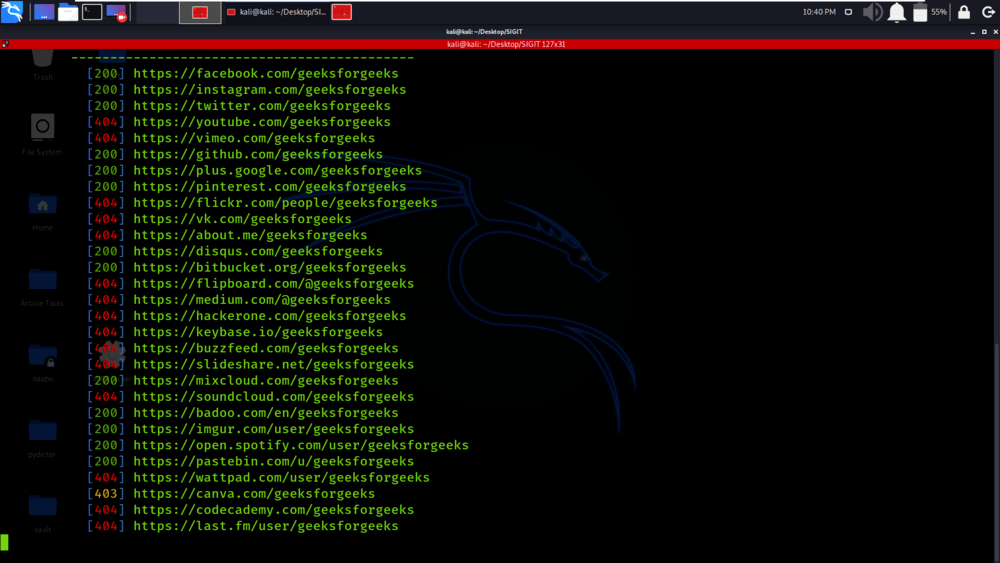Switch to kali@kali ~/Desktop/SI taskbar window

click(x=276, y=12)
